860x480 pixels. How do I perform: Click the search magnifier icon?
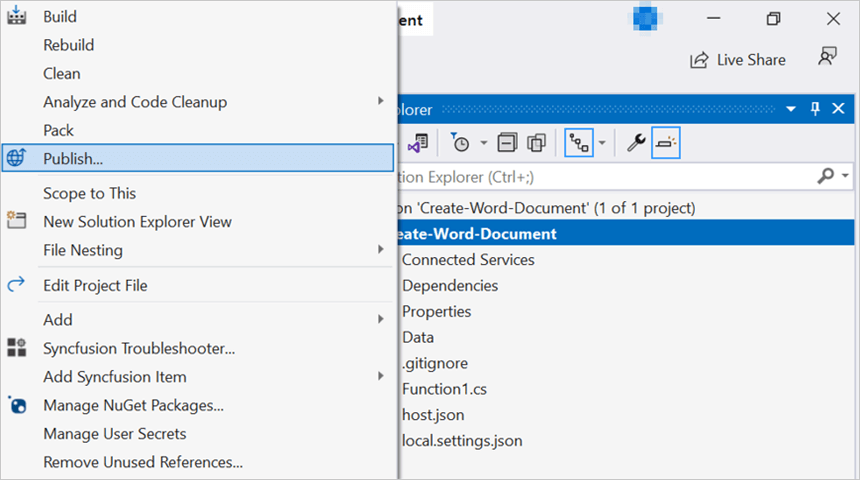pos(825,176)
